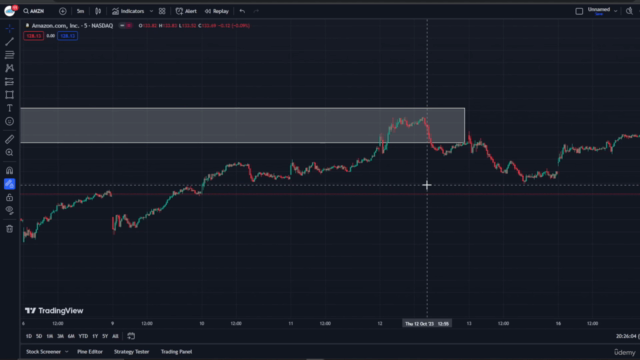Click the Unnamed layout name
This screenshot has width=640, height=360.
(599, 10)
